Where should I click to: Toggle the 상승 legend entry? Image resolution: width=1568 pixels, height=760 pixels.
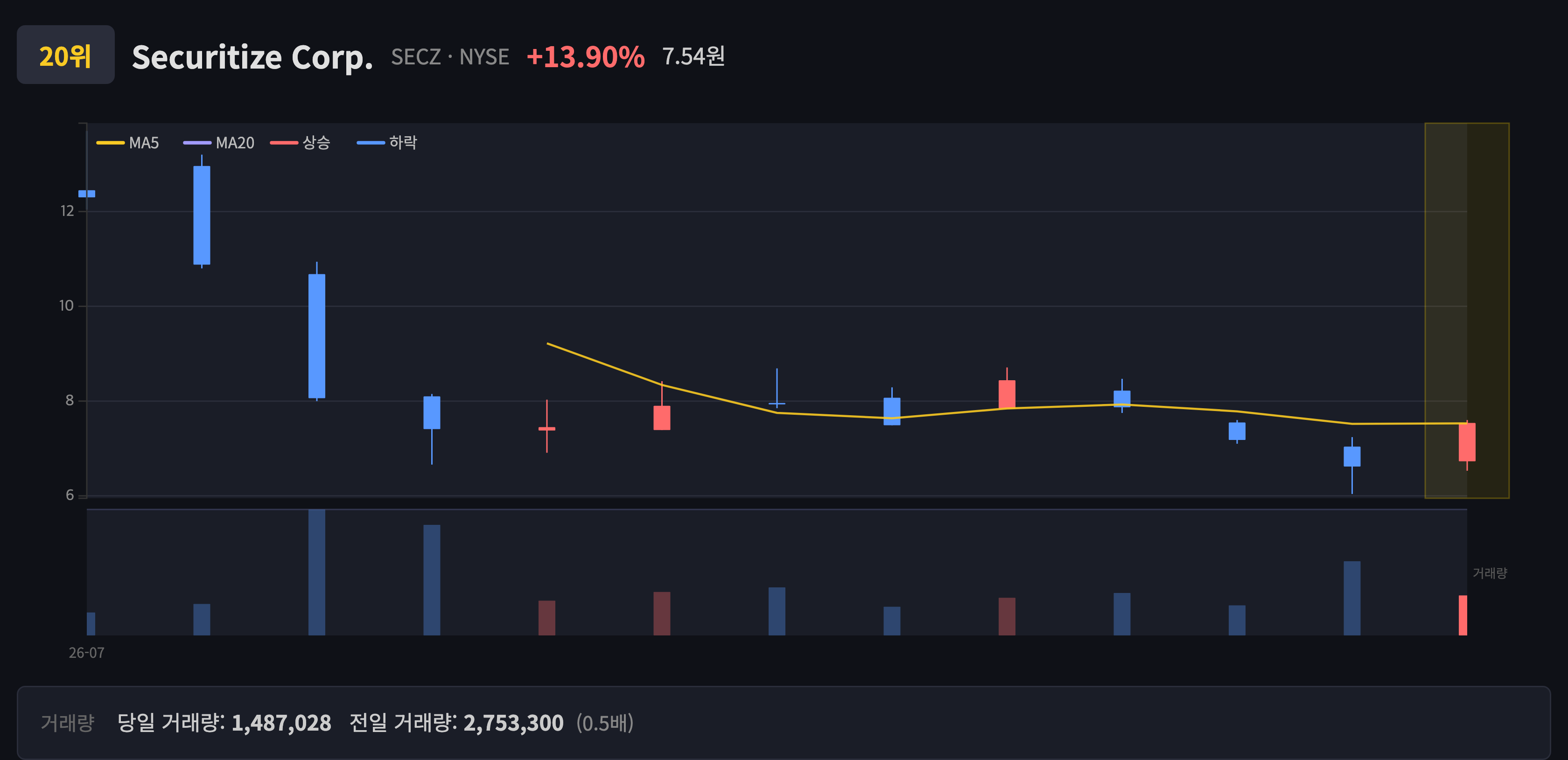tap(301, 142)
